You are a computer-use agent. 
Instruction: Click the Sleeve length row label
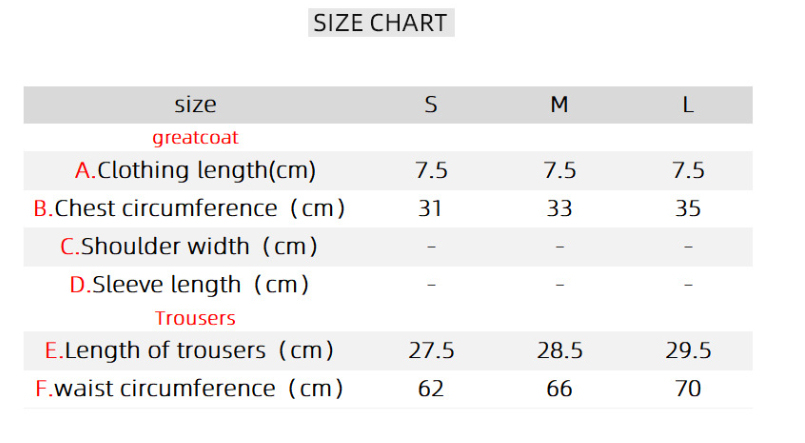tap(189, 284)
